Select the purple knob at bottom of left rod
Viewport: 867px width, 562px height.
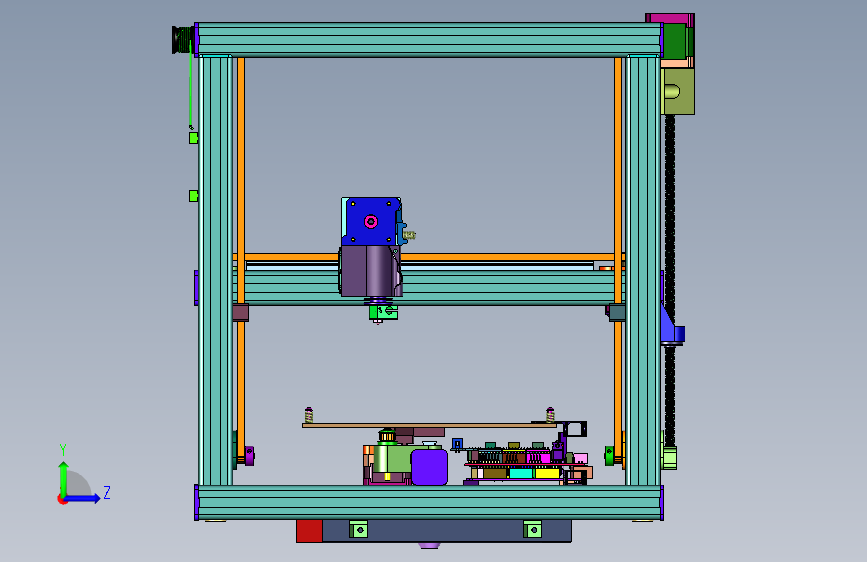click(249, 456)
